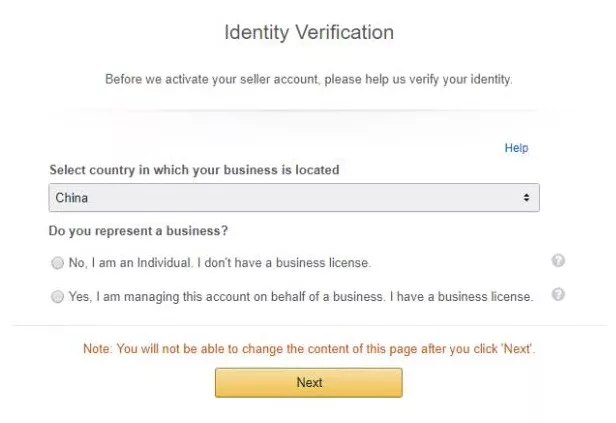The width and height of the screenshot is (616, 423).
Task: Click the orange note about clicking 'Next'
Action: pyautogui.click(x=308, y=349)
